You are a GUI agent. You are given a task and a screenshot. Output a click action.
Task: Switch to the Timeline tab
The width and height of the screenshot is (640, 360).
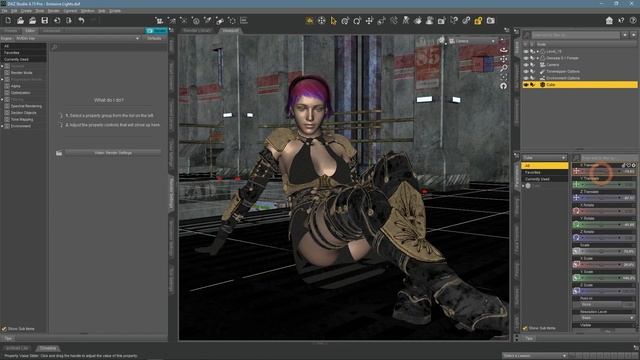[48, 348]
